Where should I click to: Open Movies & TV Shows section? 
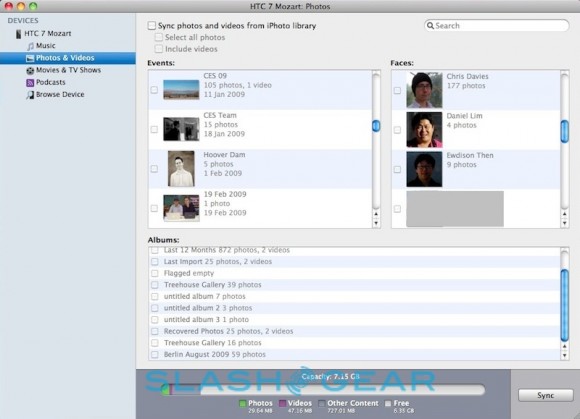click(x=68, y=70)
